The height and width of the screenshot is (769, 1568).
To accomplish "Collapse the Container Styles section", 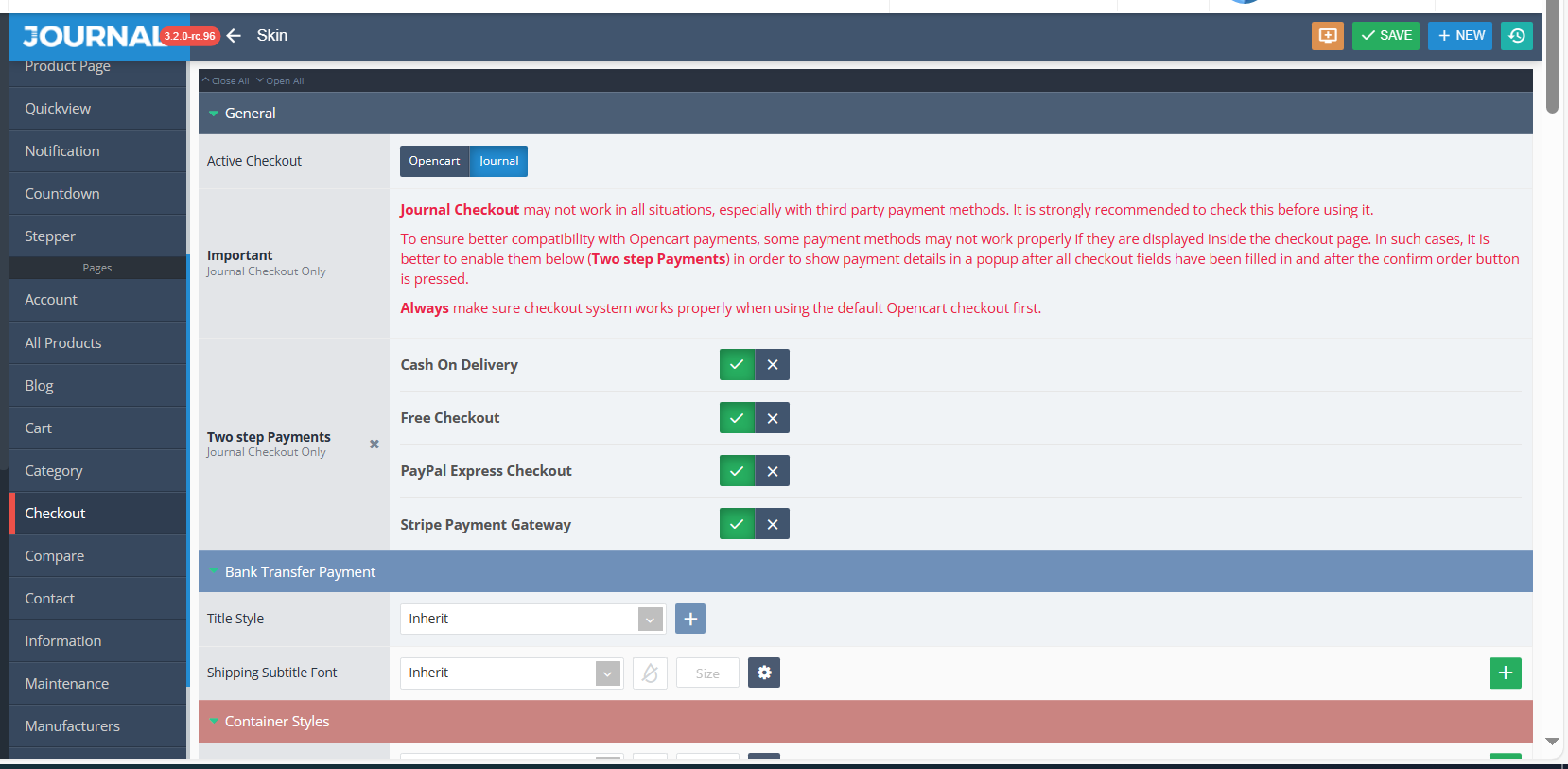I will 865,721.
